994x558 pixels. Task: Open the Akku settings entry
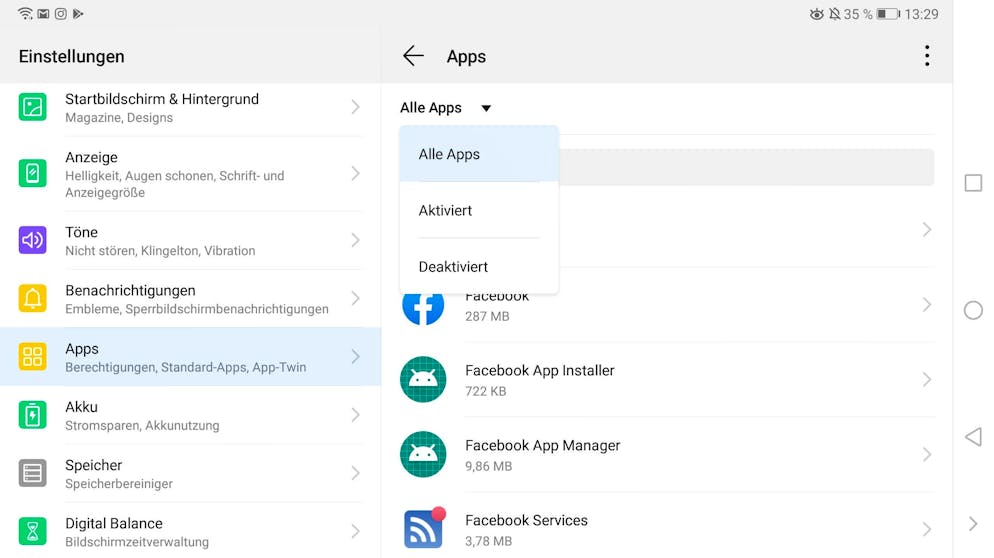coord(190,415)
